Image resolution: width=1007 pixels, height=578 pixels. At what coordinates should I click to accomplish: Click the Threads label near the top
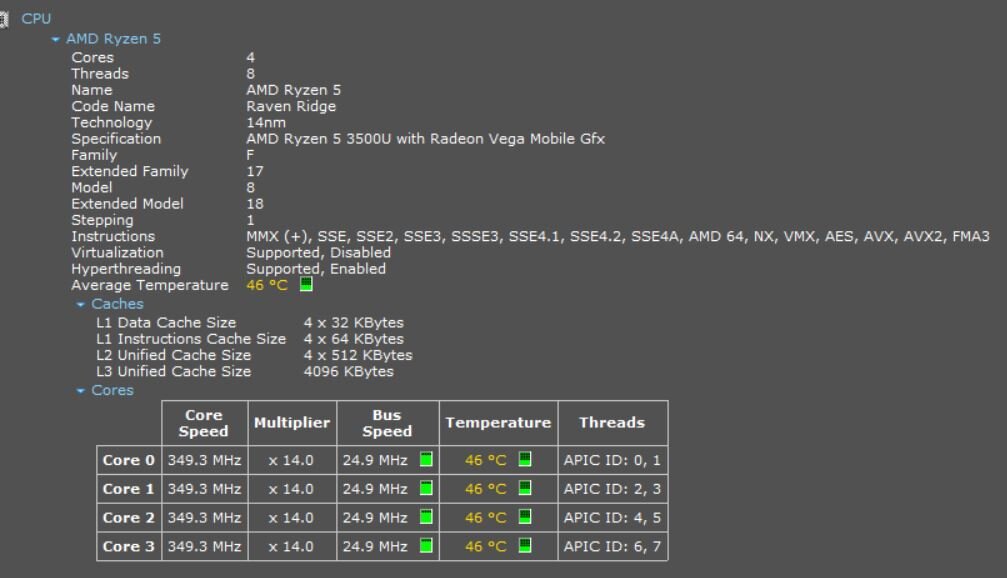click(x=100, y=74)
